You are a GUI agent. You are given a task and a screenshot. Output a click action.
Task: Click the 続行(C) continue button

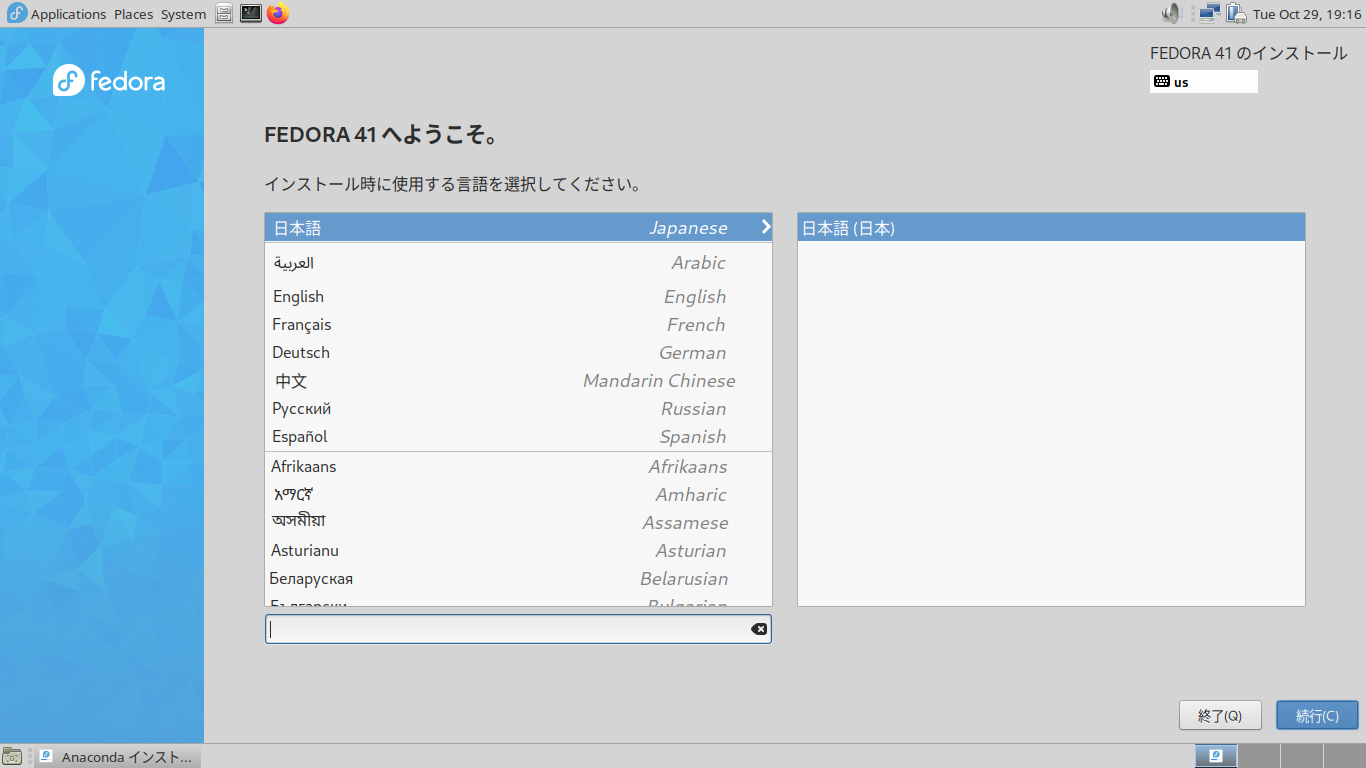click(1317, 715)
